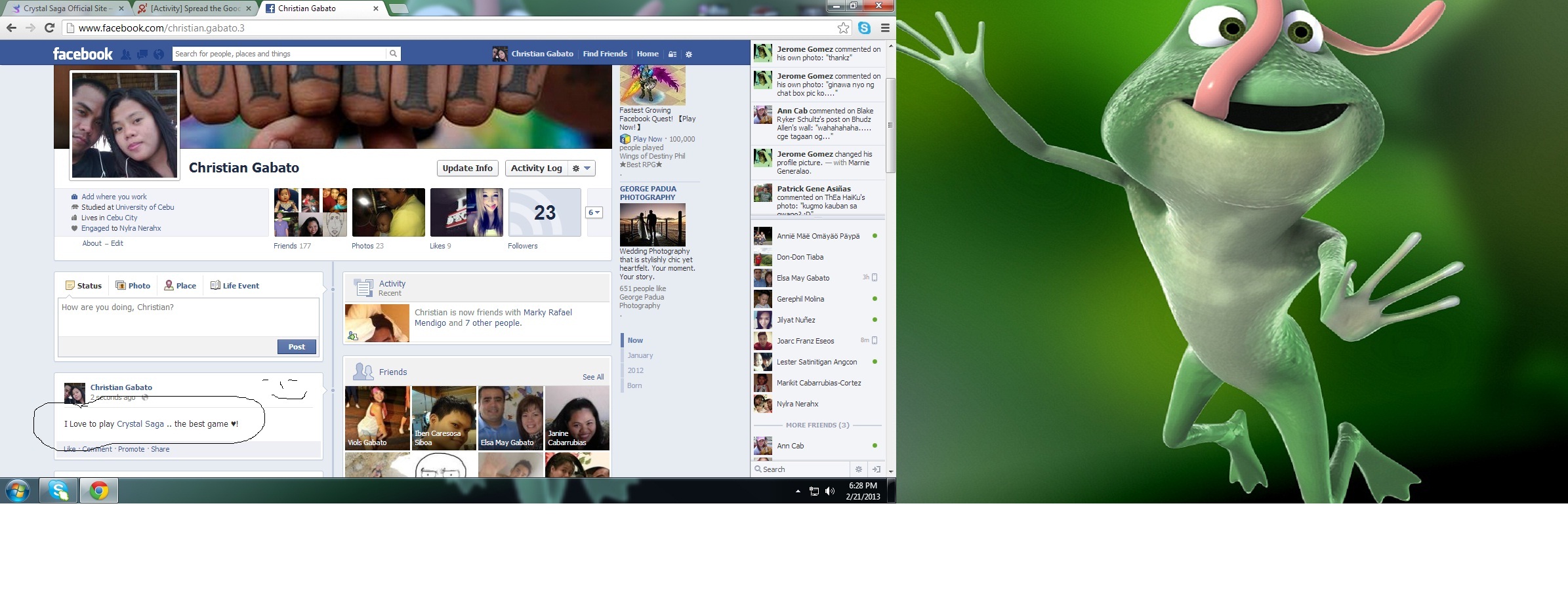
Task: Open the account settings gear dropdown in header
Action: (689, 54)
